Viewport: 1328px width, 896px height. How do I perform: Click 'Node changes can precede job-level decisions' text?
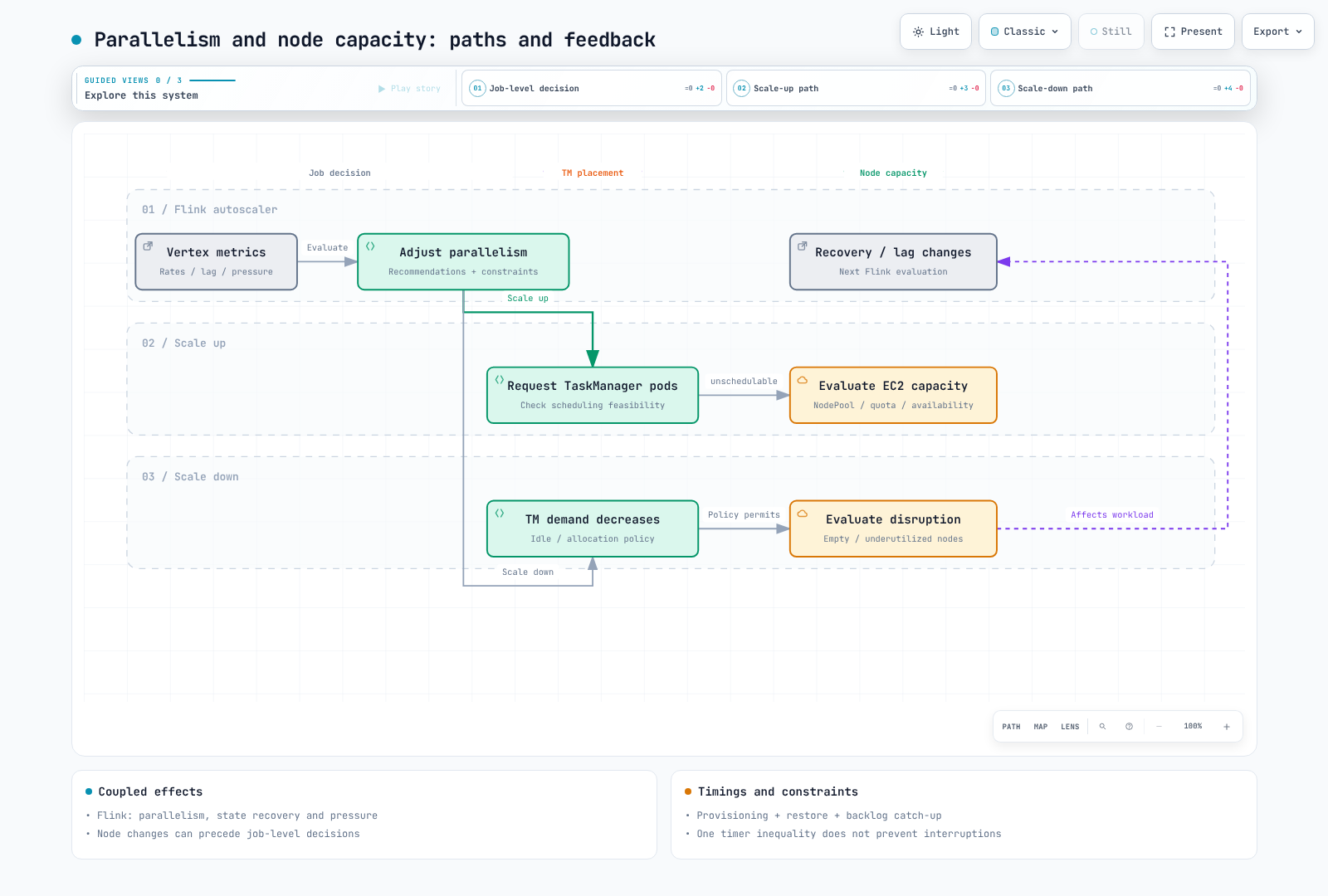228,835
